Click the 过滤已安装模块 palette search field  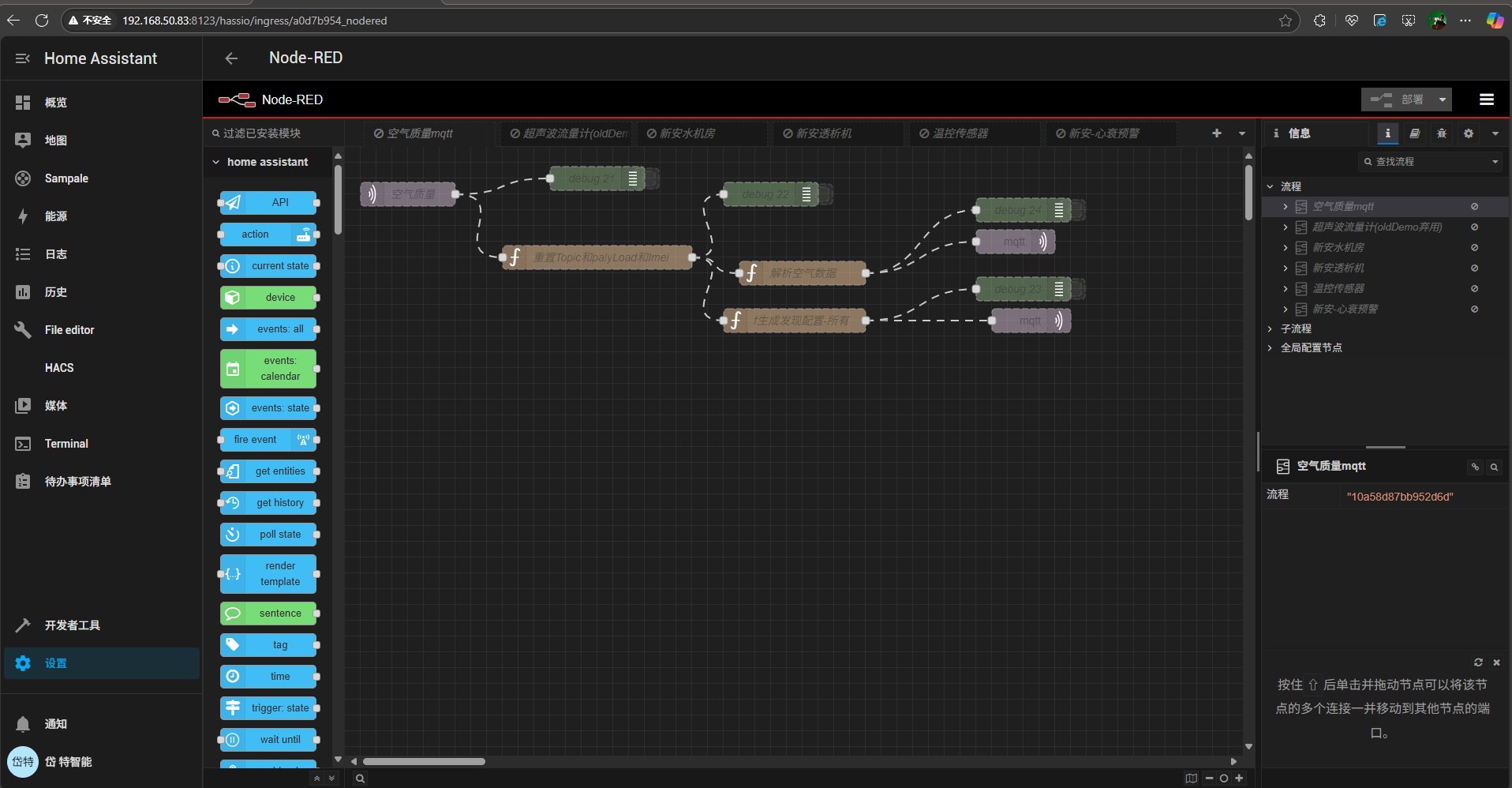pyautogui.click(x=272, y=133)
